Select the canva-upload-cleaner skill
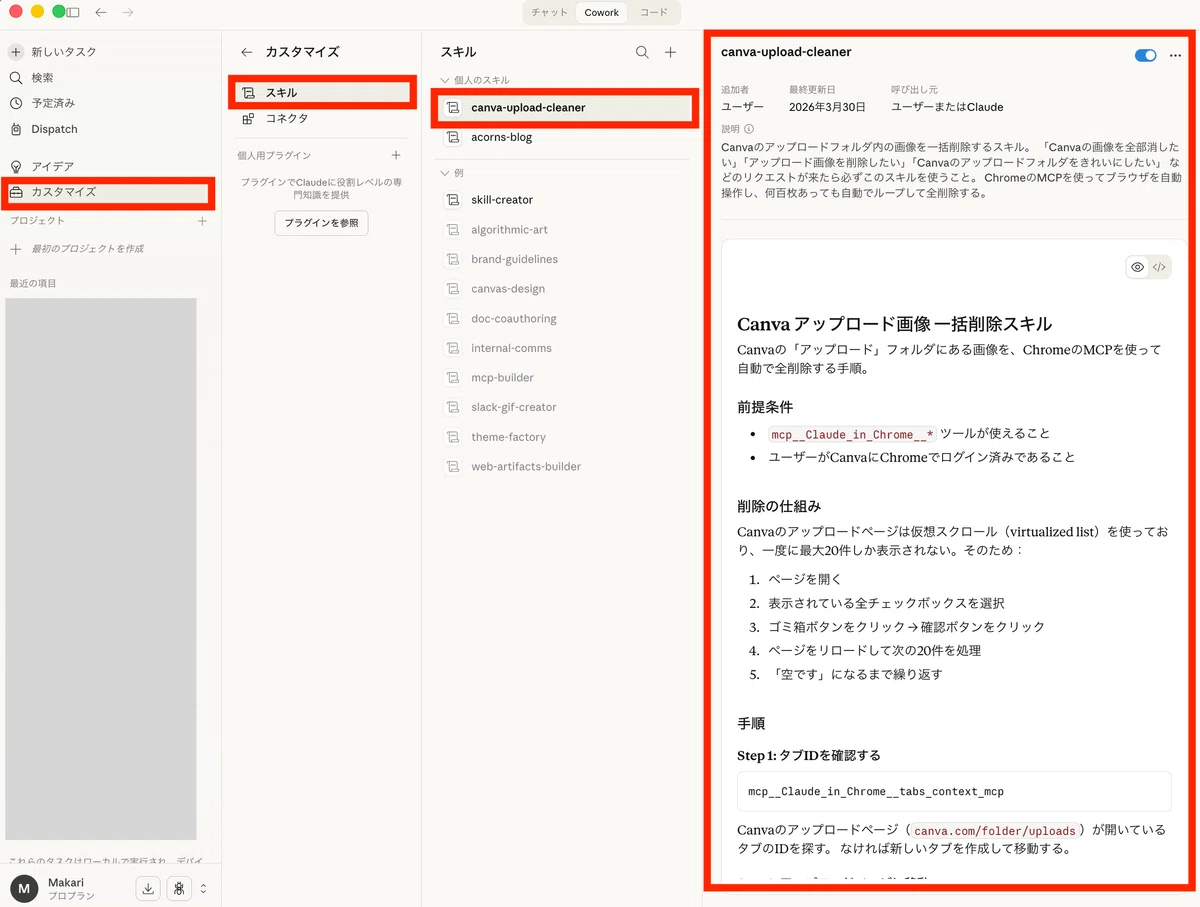1200x907 pixels. click(x=565, y=107)
